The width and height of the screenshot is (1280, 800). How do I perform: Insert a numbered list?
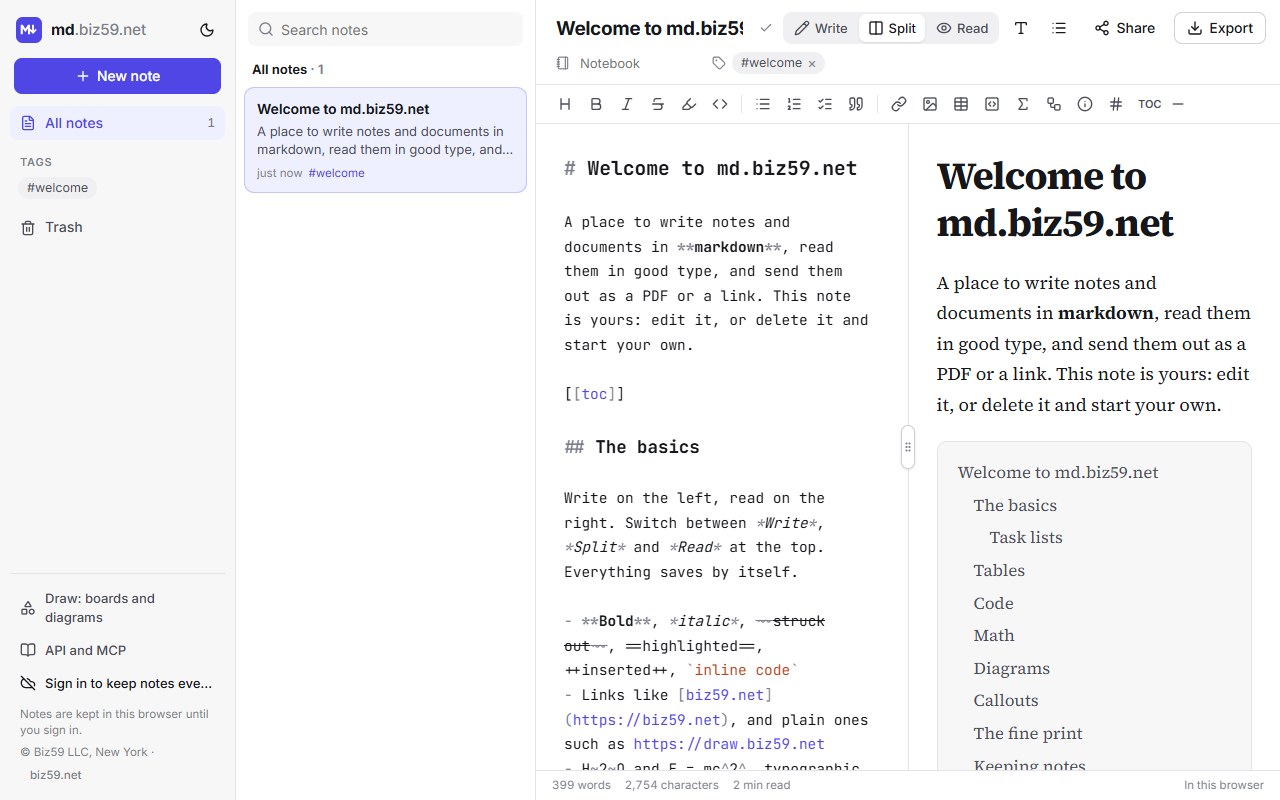coord(794,104)
